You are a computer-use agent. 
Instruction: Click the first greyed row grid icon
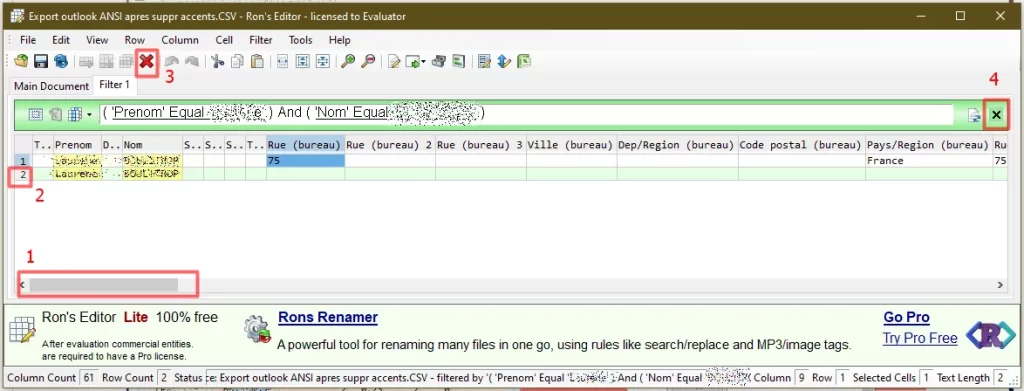pyautogui.click(x=86, y=61)
